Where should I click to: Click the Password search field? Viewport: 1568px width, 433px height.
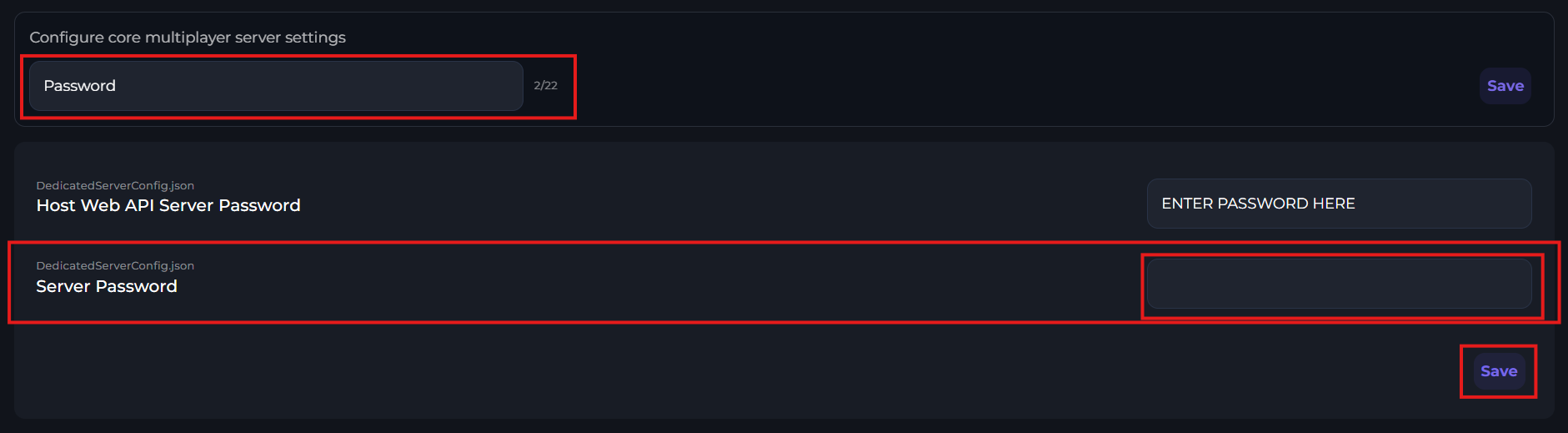[275, 86]
